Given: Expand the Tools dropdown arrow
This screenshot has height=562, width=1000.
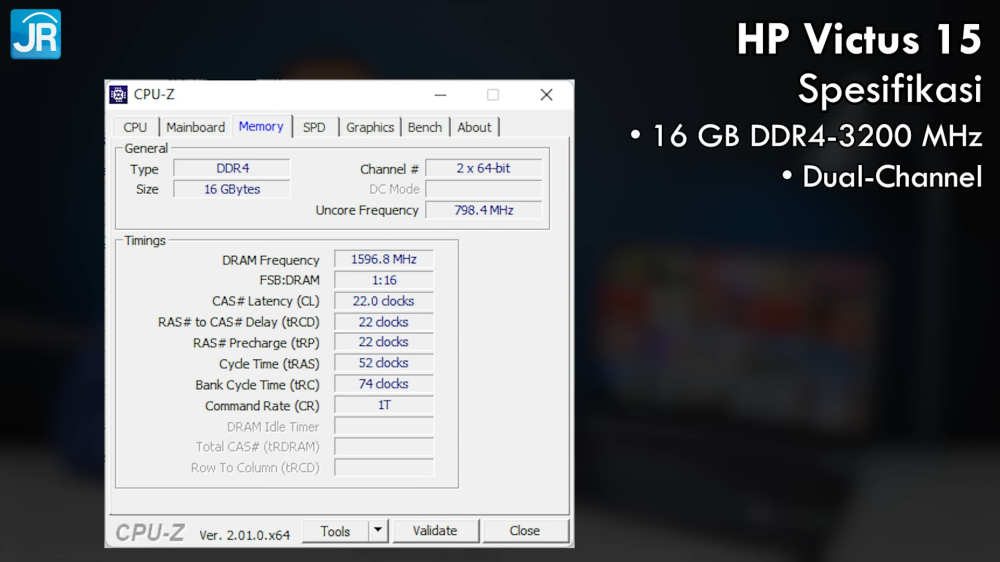Looking at the screenshot, I should pyautogui.click(x=378, y=531).
